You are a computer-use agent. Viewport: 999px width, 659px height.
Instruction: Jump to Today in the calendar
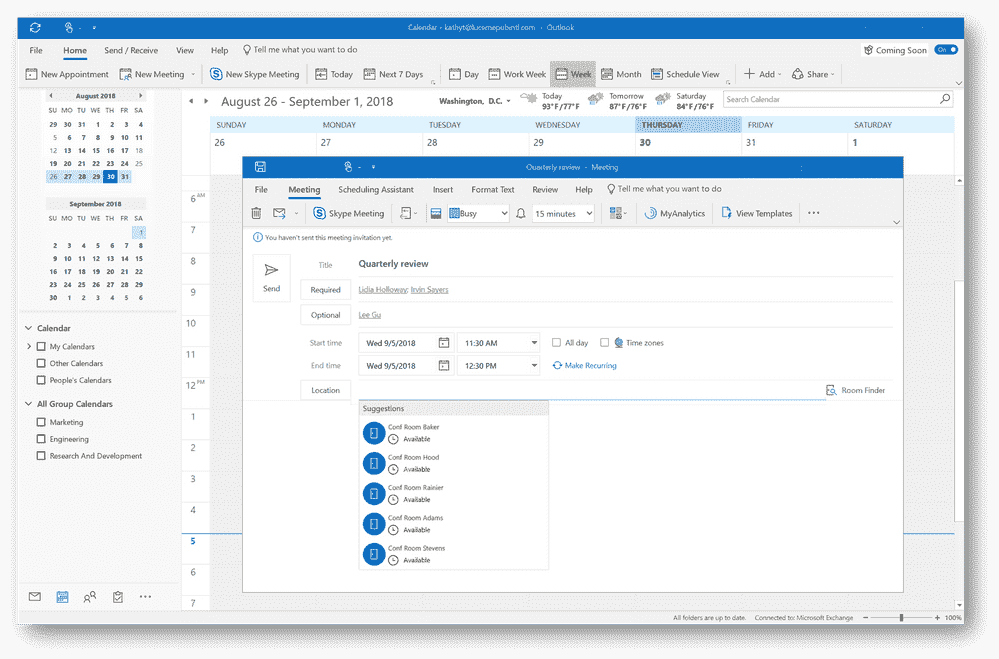[334, 75]
